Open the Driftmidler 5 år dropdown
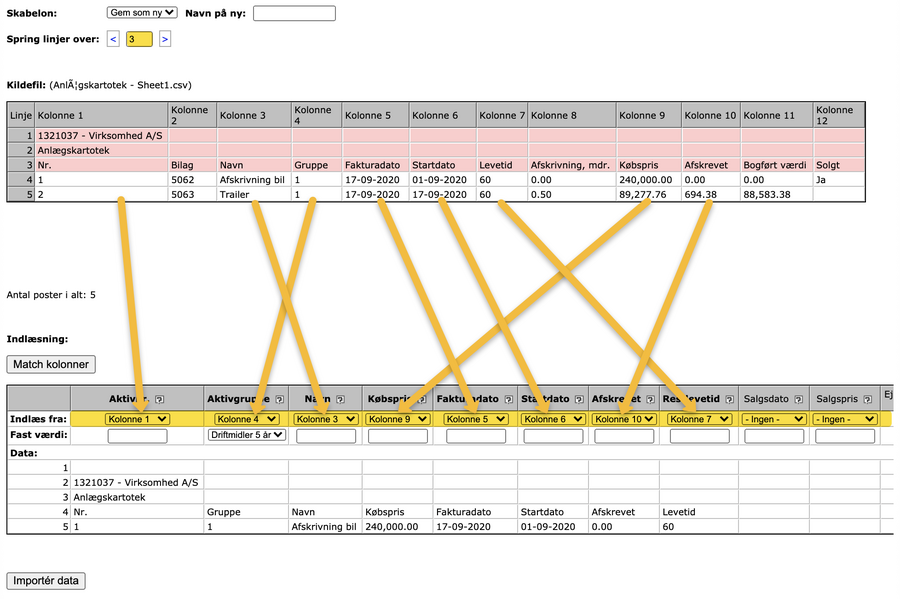900x599 pixels. pyautogui.click(x=245, y=435)
